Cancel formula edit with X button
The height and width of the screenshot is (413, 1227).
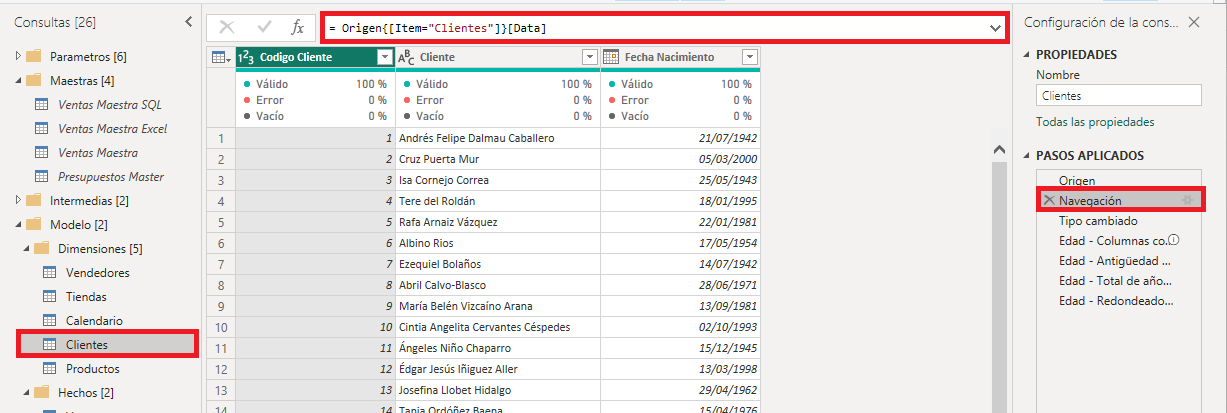click(227, 28)
